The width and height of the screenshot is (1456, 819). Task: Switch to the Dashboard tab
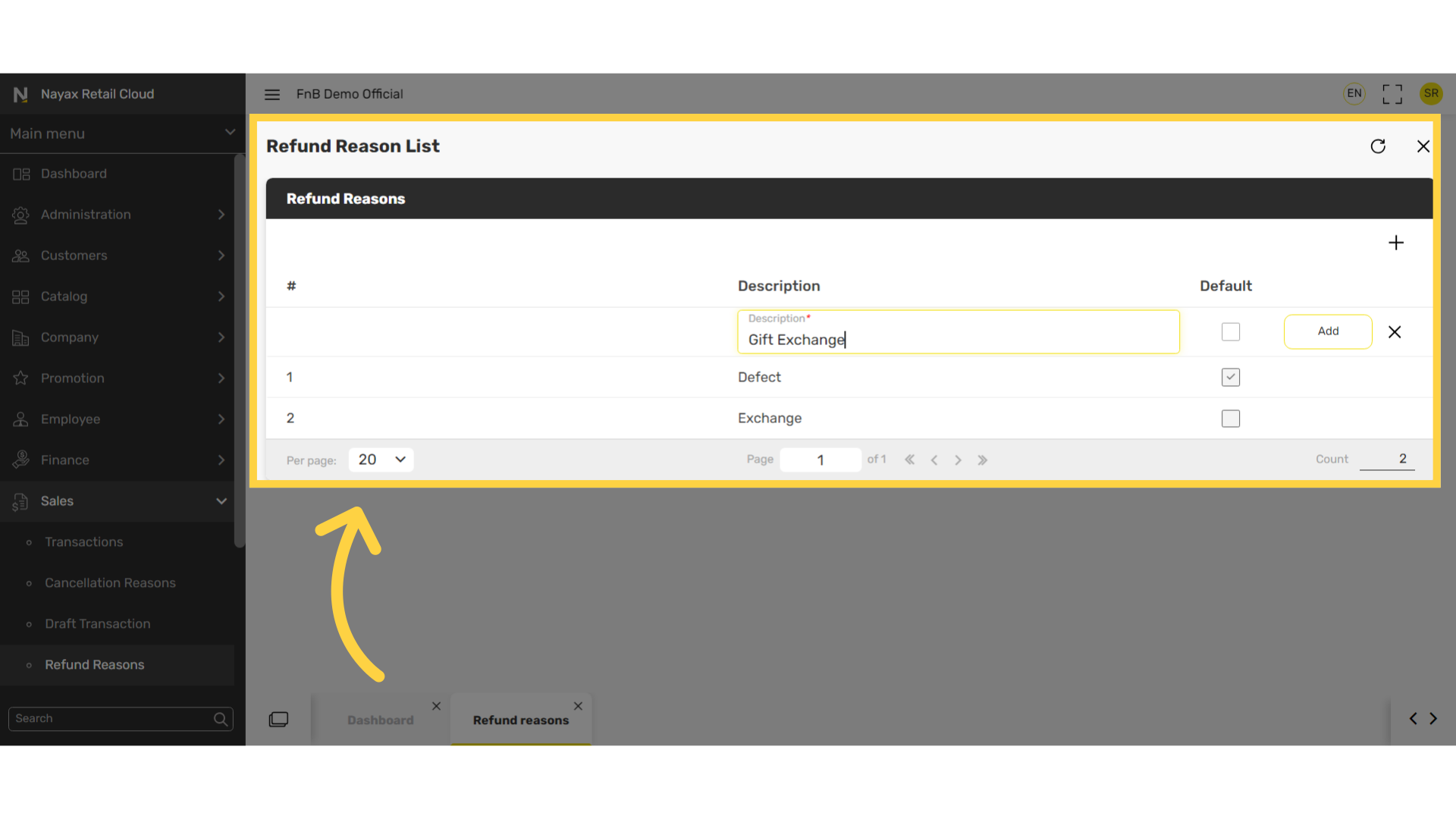[381, 720]
